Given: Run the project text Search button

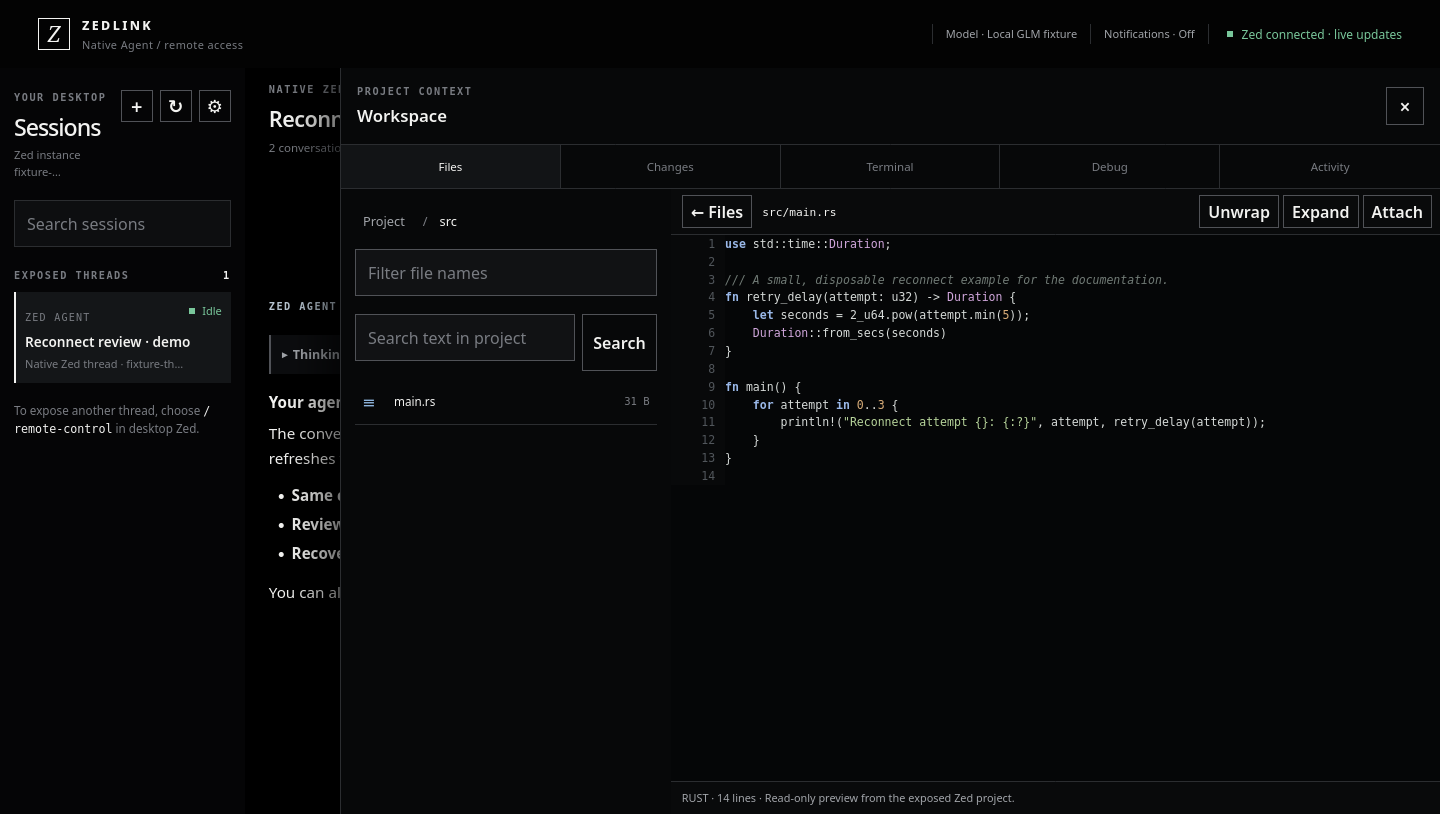Looking at the screenshot, I should tap(619, 343).
